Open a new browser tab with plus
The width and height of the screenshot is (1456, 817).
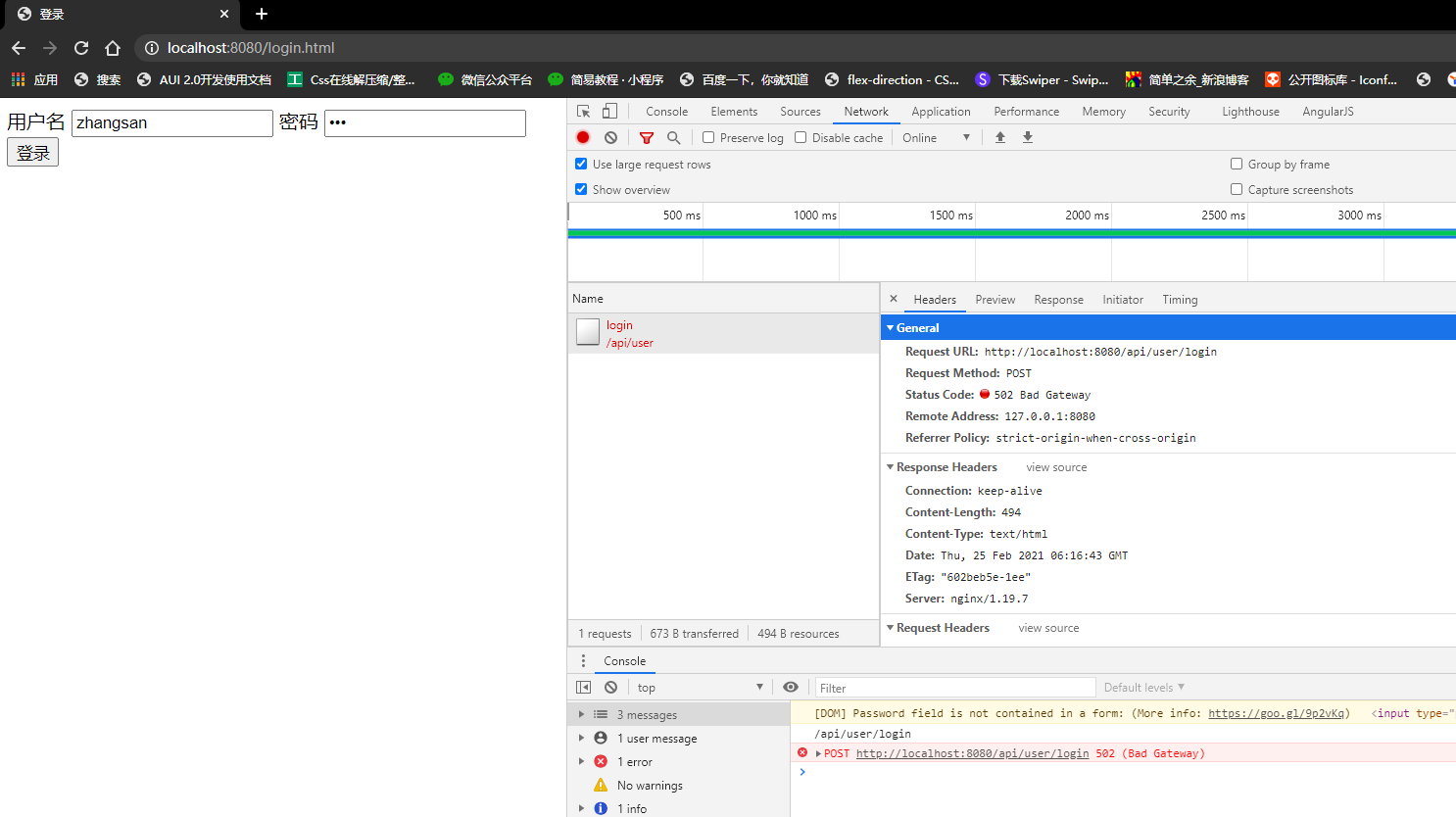coord(262,14)
